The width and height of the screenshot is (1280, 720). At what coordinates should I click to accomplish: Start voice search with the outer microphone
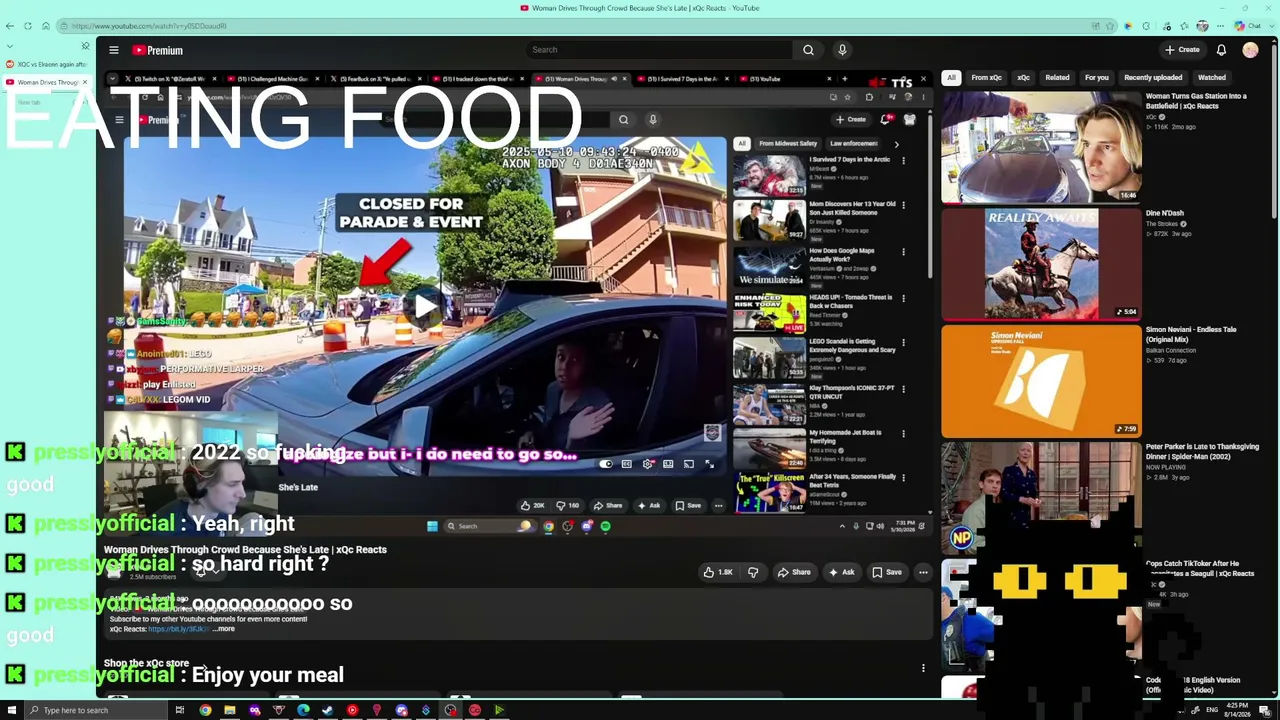click(842, 50)
